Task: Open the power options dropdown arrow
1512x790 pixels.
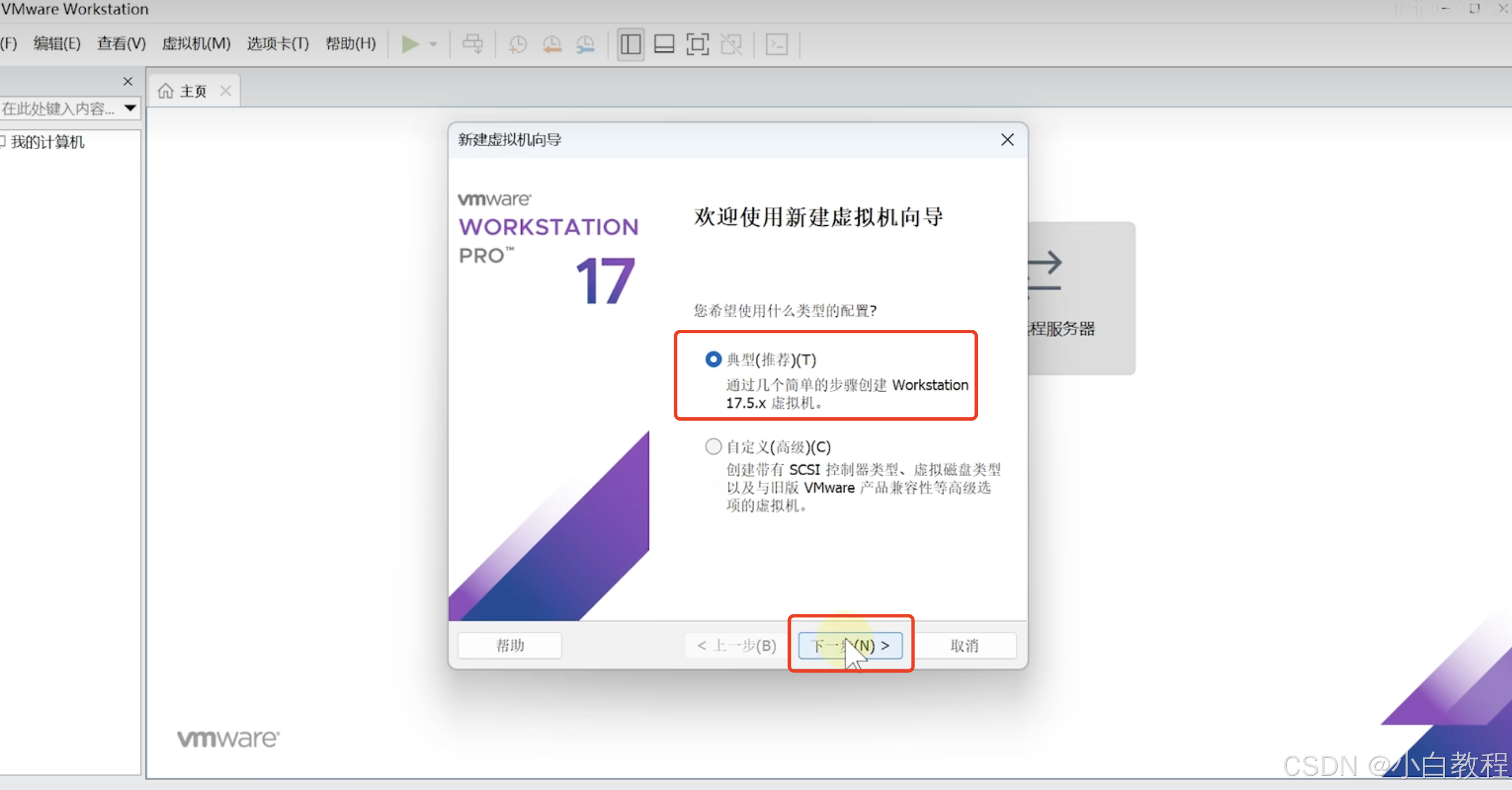Action: [x=433, y=44]
